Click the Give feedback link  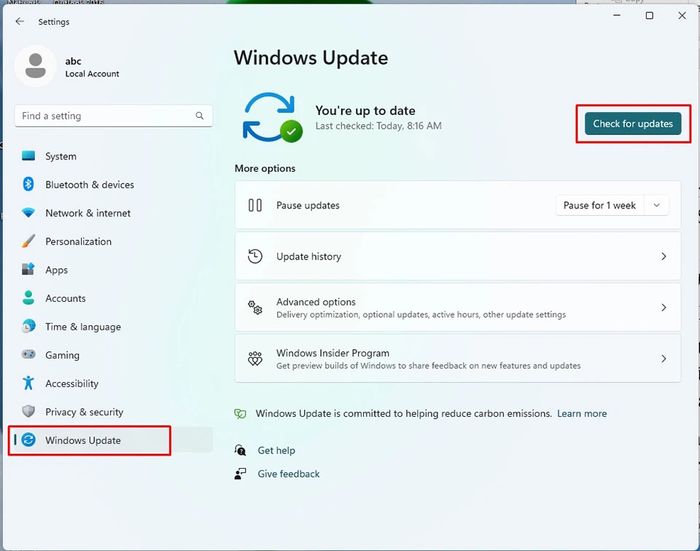click(x=288, y=474)
